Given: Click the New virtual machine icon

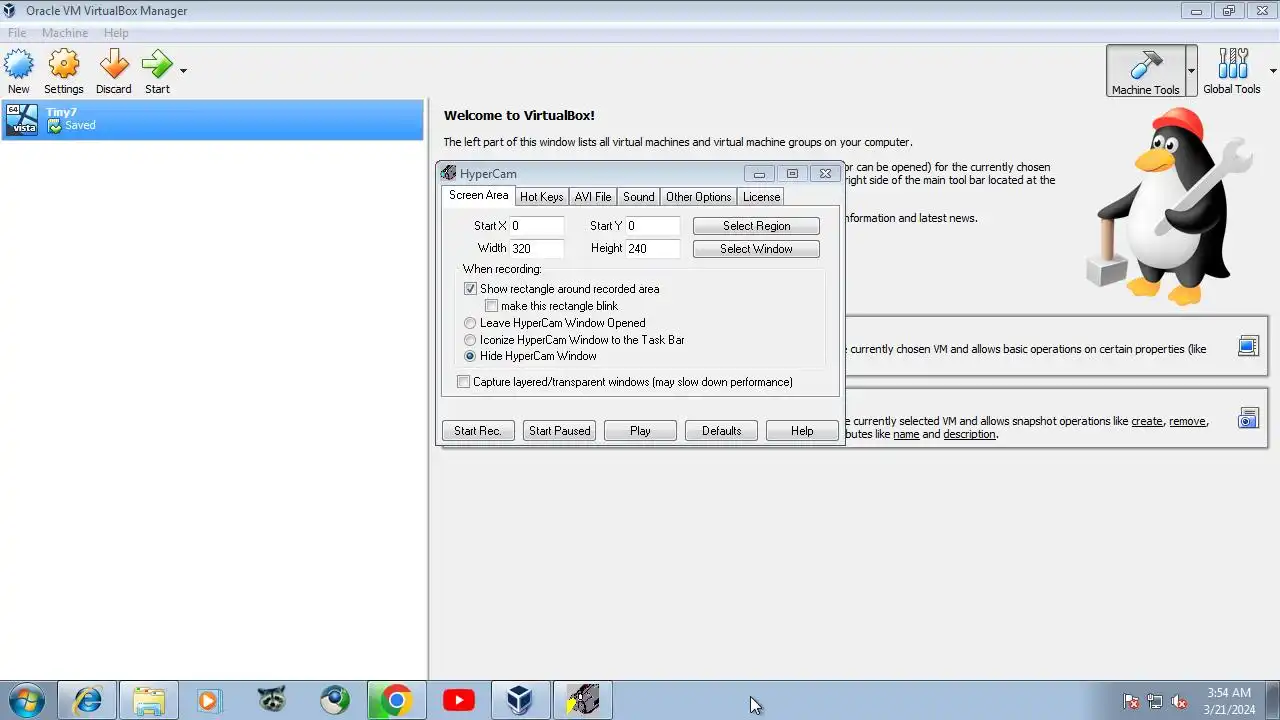Looking at the screenshot, I should 19,66.
